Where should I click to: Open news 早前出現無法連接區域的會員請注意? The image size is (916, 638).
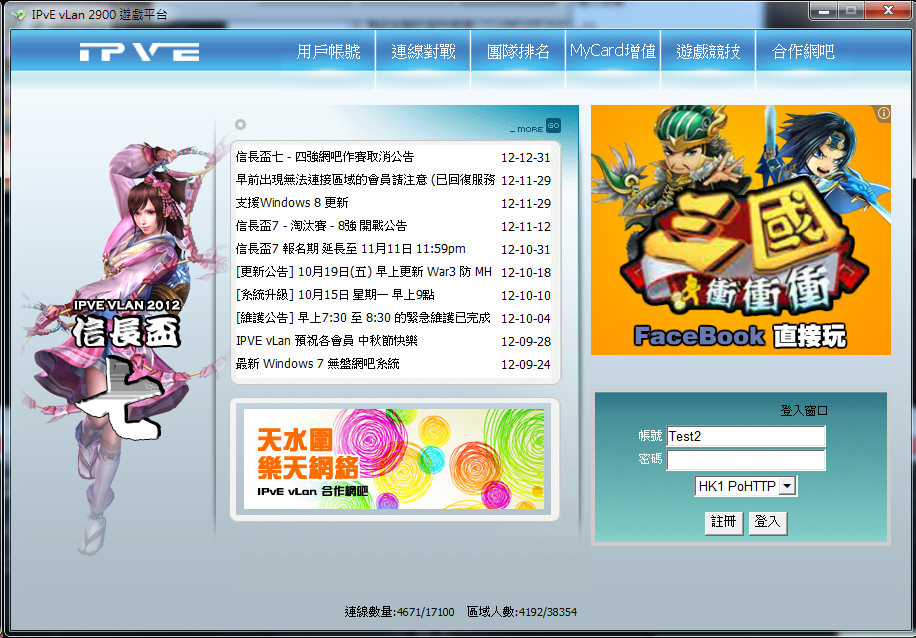(365, 180)
